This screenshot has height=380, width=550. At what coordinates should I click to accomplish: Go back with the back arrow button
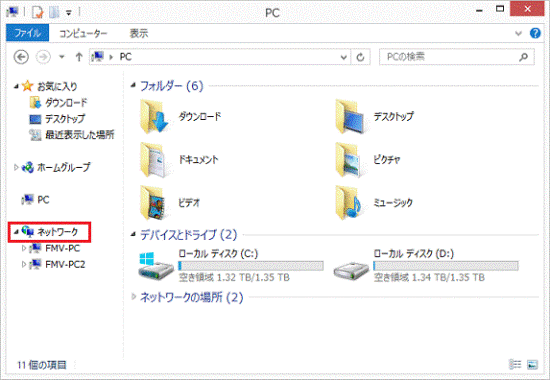pos(21,57)
